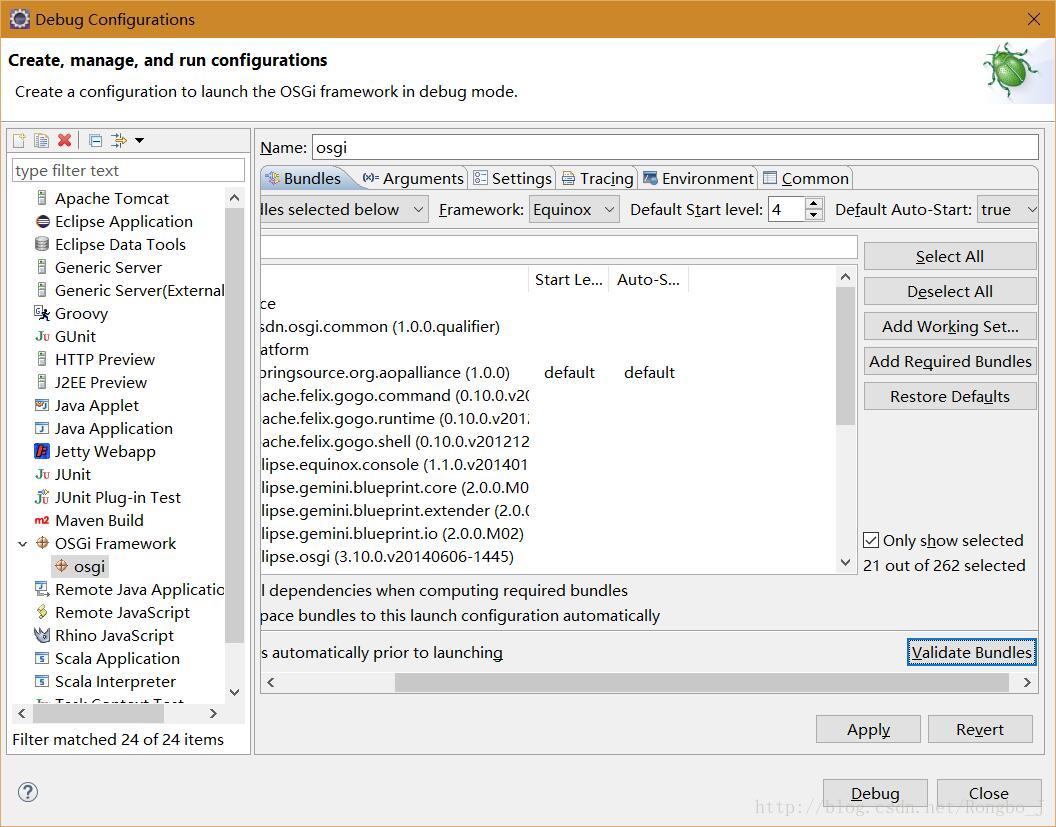1056x827 pixels.
Task: Click the filter launch configurations icon
Action: pyautogui.click(x=120, y=140)
